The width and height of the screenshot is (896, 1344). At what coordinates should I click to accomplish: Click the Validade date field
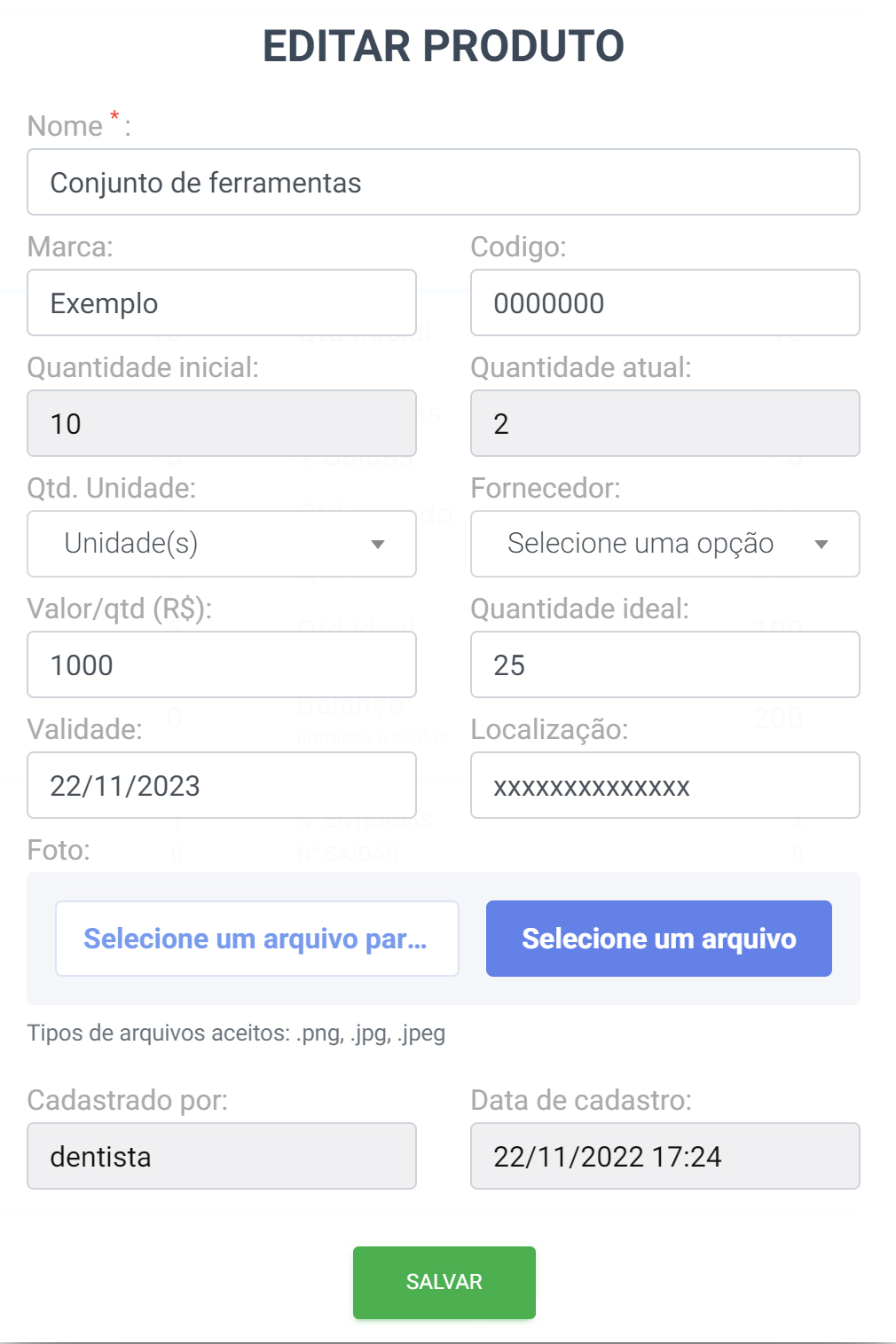222,785
